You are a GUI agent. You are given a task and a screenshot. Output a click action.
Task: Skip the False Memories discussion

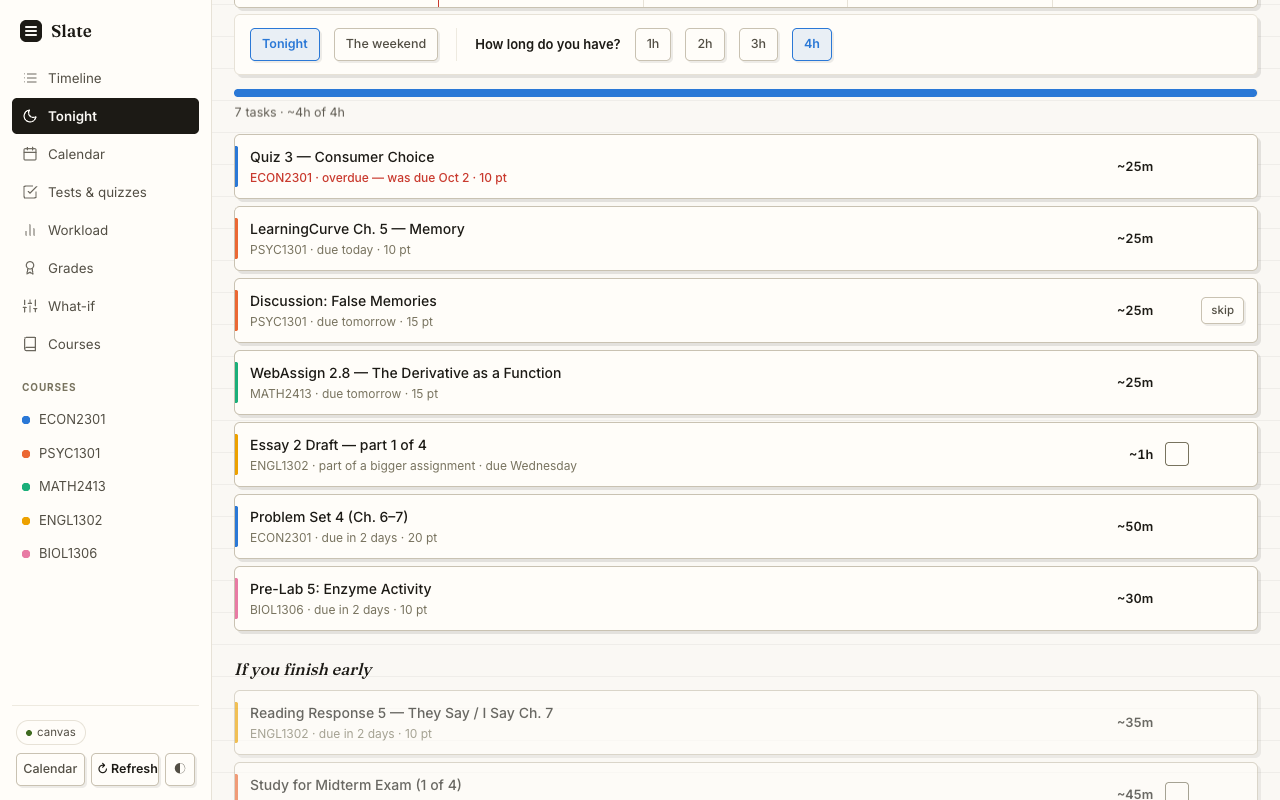1222,310
